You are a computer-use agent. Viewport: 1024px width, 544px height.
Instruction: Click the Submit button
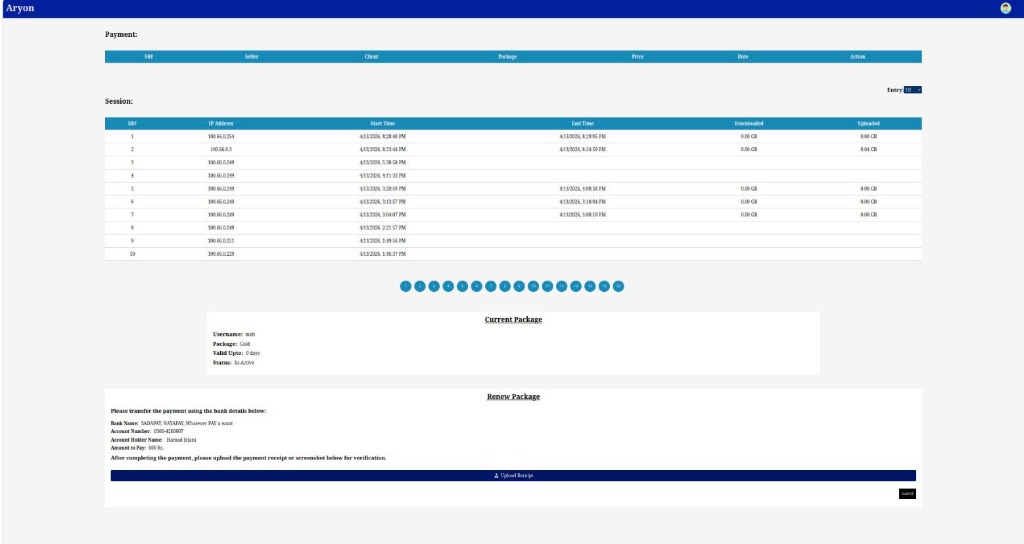[x=907, y=494]
